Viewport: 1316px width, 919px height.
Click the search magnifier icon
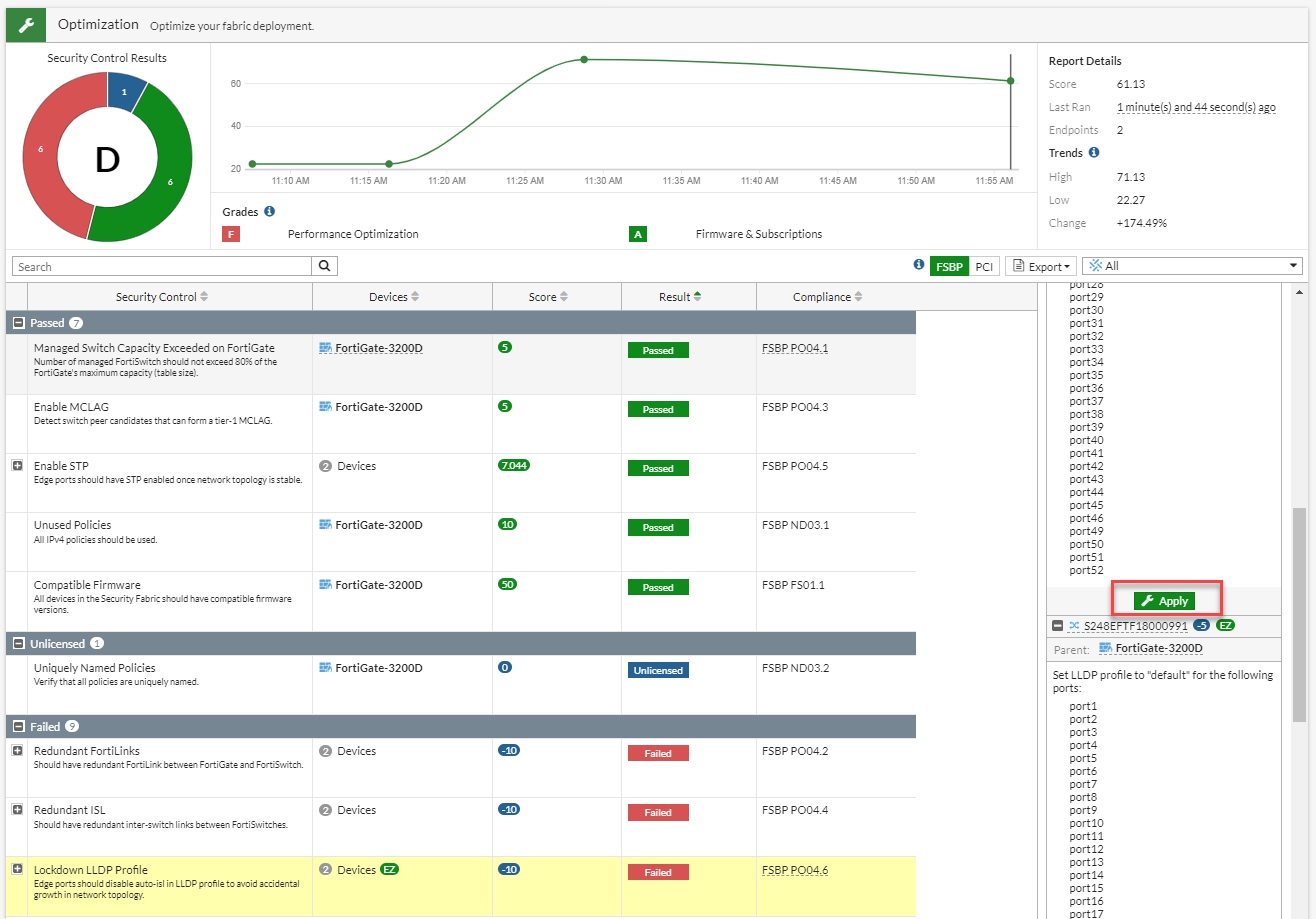point(325,267)
